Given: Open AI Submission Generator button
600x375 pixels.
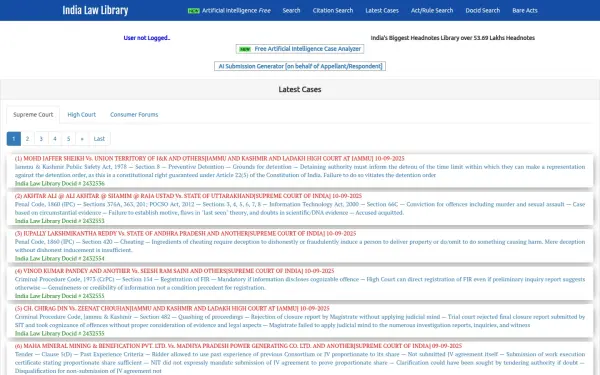Looking at the screenshot, I should click(300, 66).
